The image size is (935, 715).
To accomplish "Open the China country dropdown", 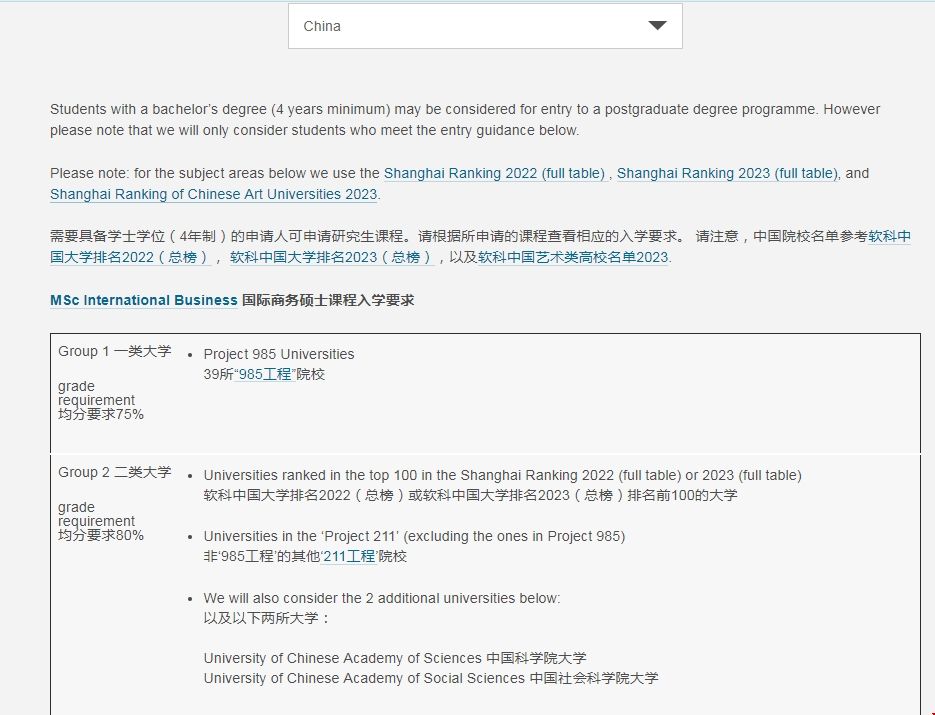I will pos(483,26).
